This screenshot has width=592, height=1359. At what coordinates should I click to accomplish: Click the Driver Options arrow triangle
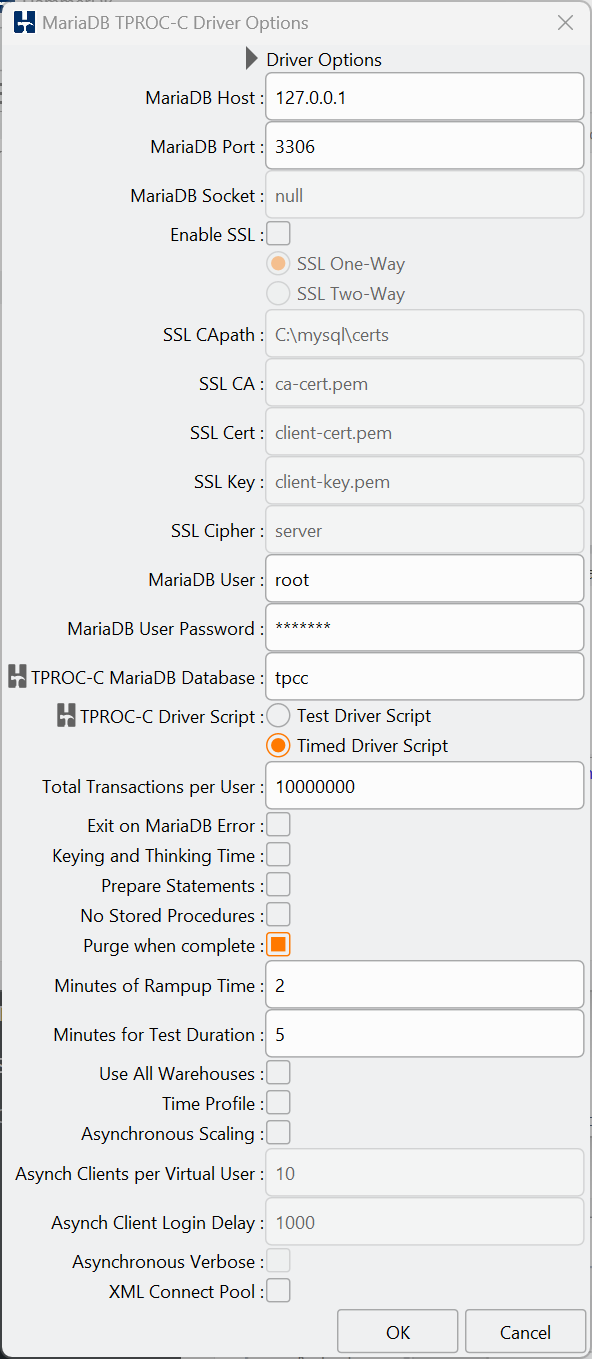(x=252, y=59)
